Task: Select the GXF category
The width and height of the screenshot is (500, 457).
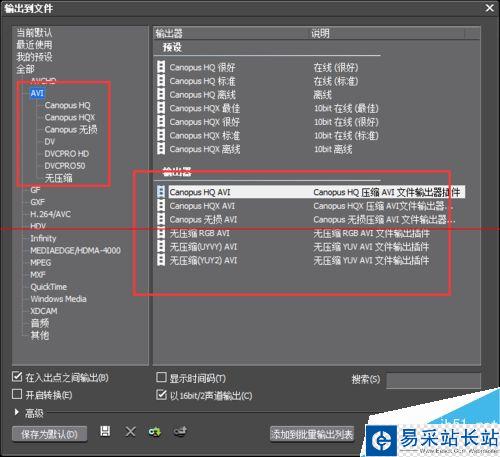Action: pyautogui.click(x=37, y=202)
